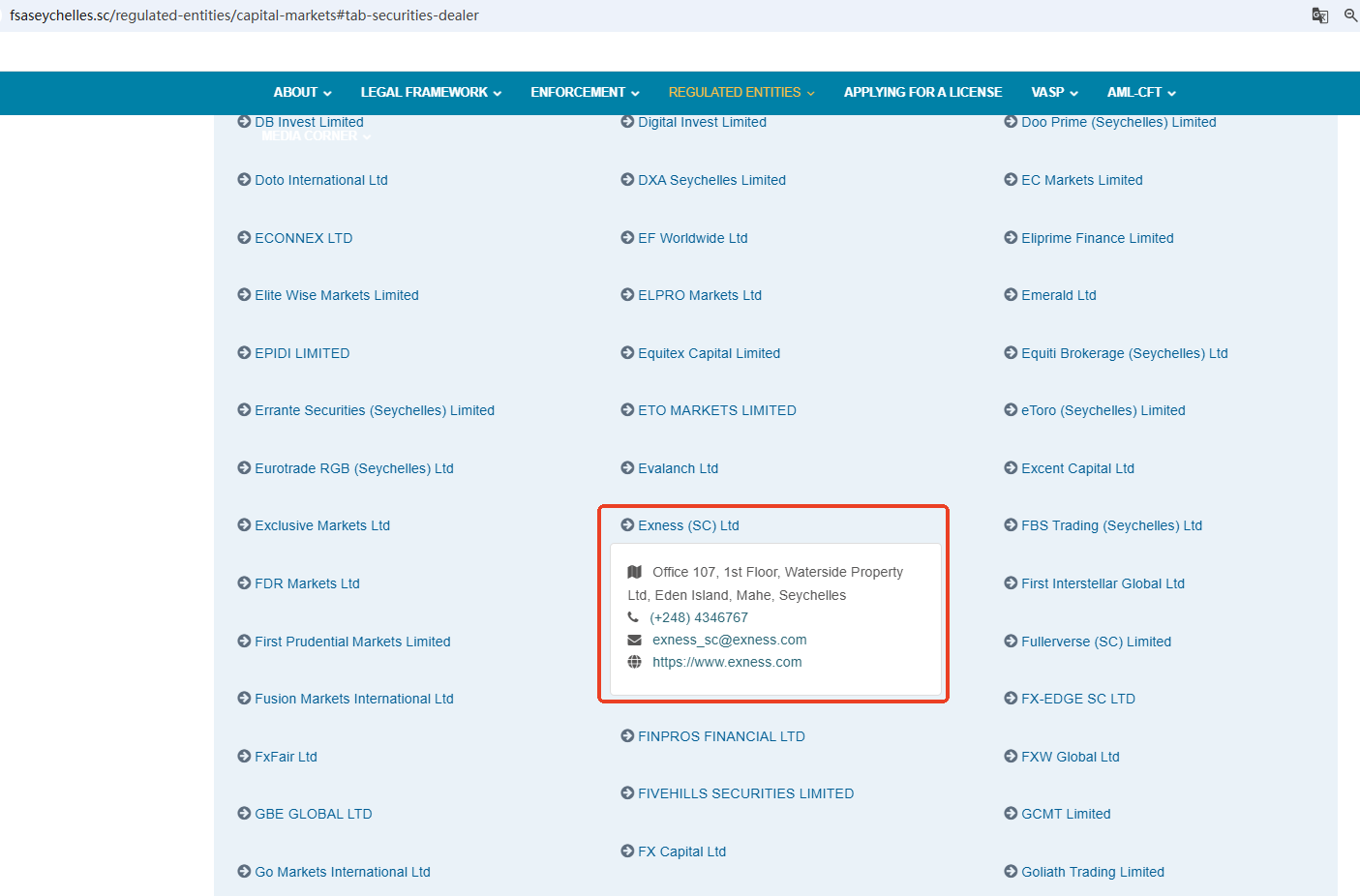Open Equitex Capital Limited entry
This screenshot has width=1360, height=896.
click(709, 353)
